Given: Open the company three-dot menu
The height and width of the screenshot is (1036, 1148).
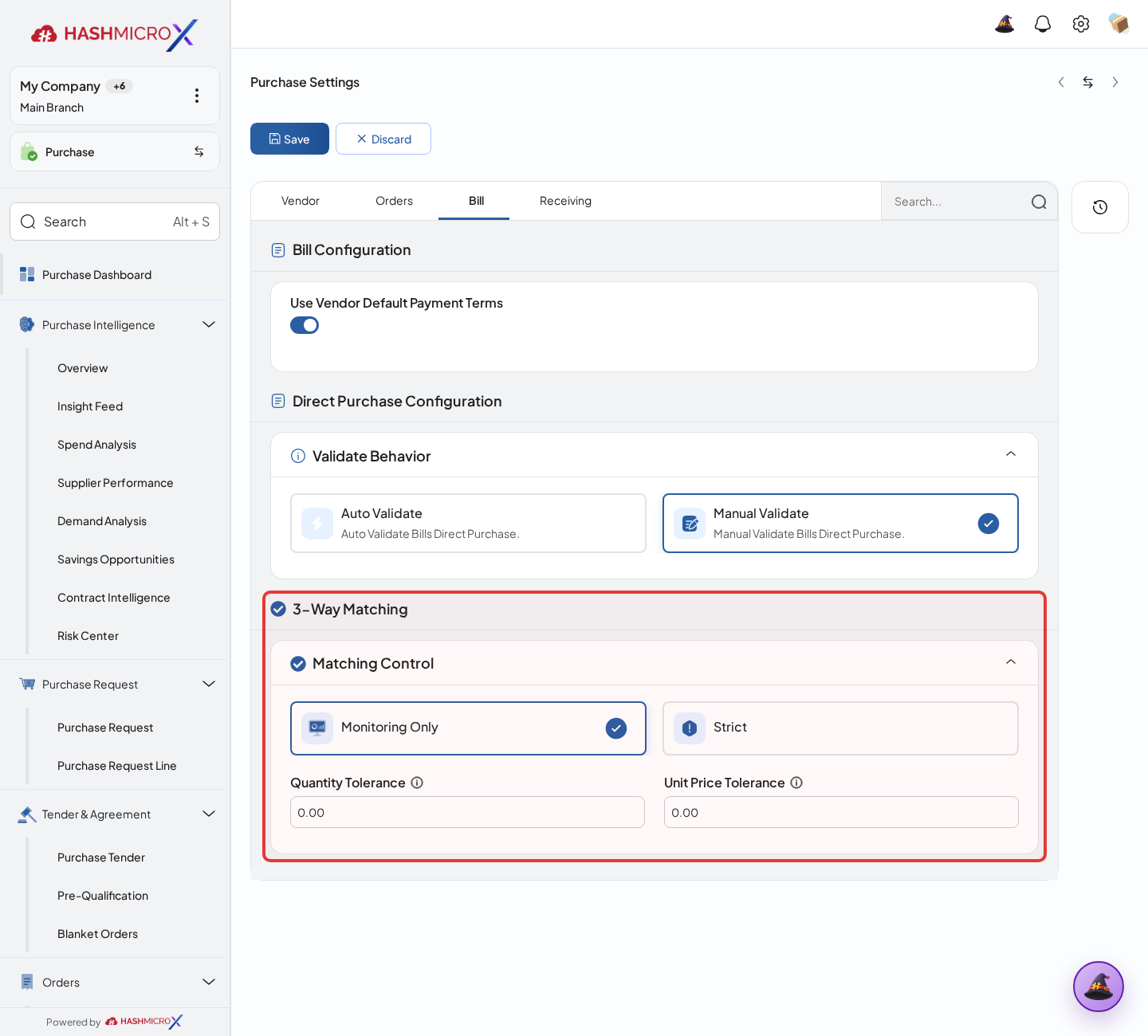Looking at the screenshot, I should click(x=197, y=96).
